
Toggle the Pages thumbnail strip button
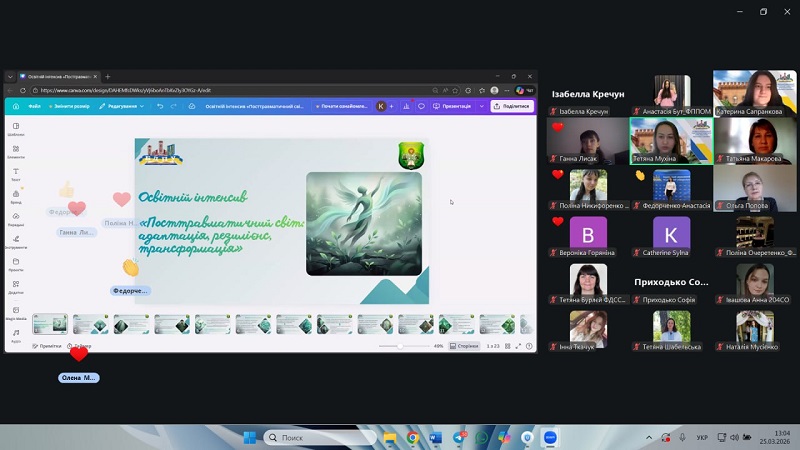(466, 346)
